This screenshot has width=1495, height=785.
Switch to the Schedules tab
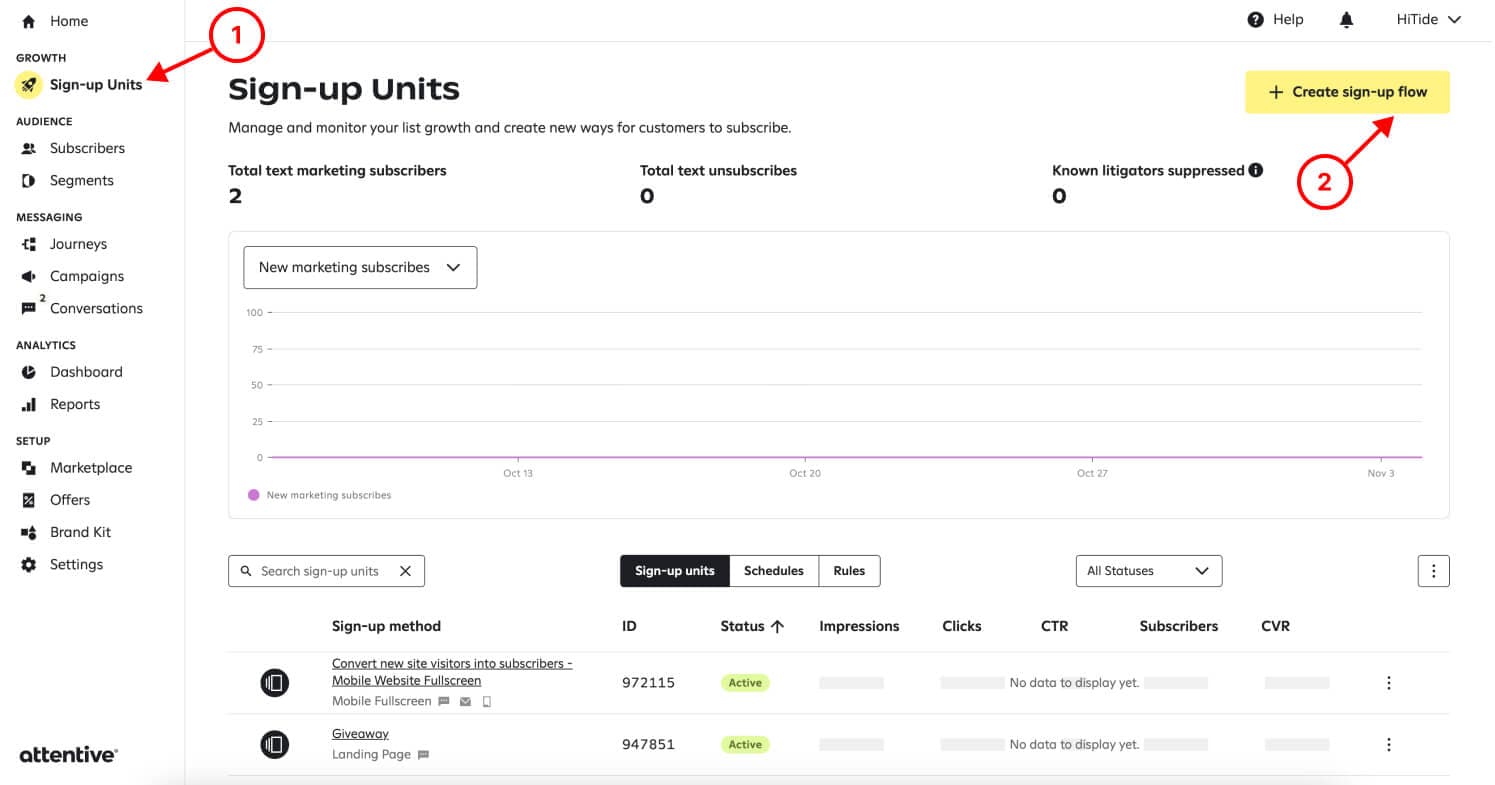773,571
